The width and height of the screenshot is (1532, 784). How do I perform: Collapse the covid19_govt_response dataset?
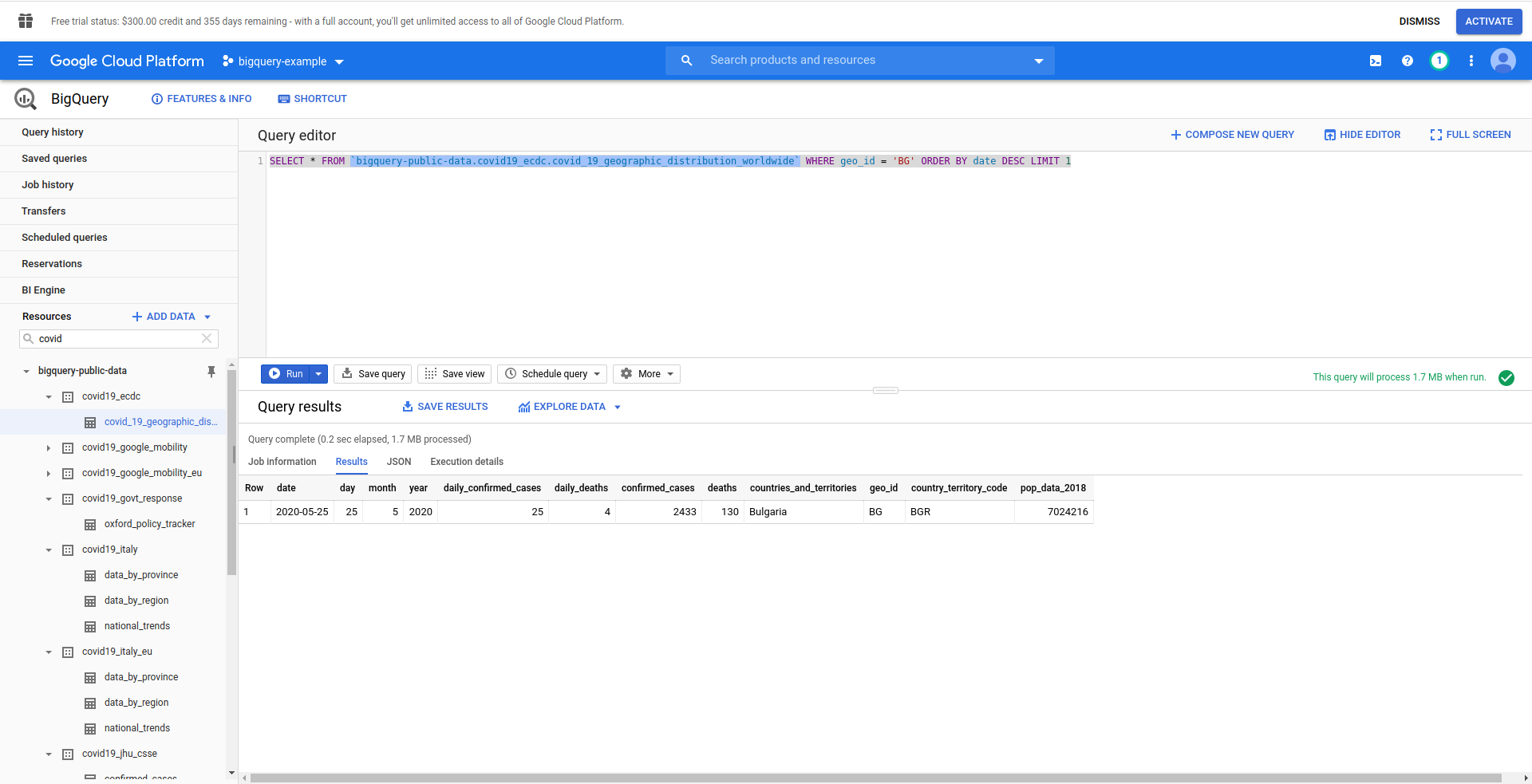[49, 498]
